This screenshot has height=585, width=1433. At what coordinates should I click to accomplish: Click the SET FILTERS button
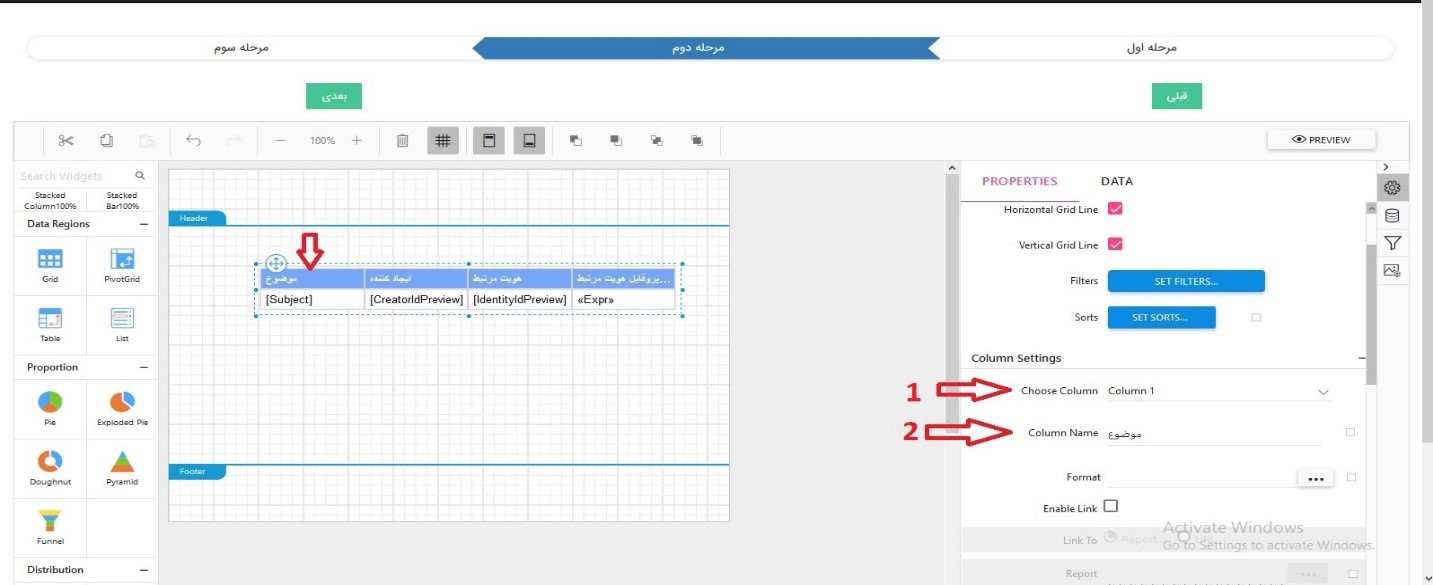pyautogui.click(x=1186, y=282)
